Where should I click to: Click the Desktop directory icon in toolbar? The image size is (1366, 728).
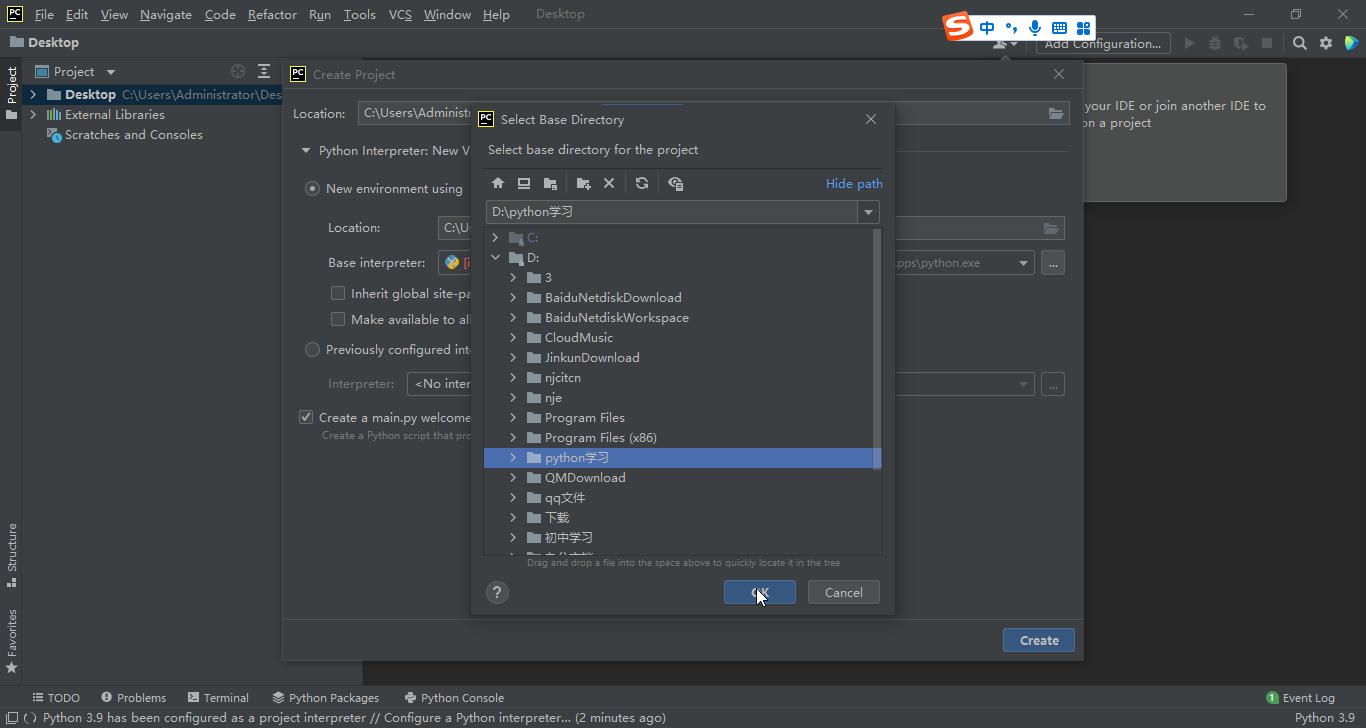tap(524, 183)
